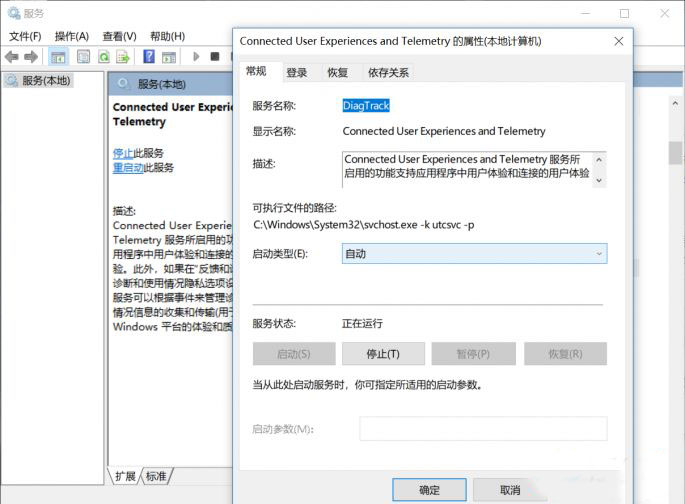Click the Stop Service square icon

(x=214, y=56)
